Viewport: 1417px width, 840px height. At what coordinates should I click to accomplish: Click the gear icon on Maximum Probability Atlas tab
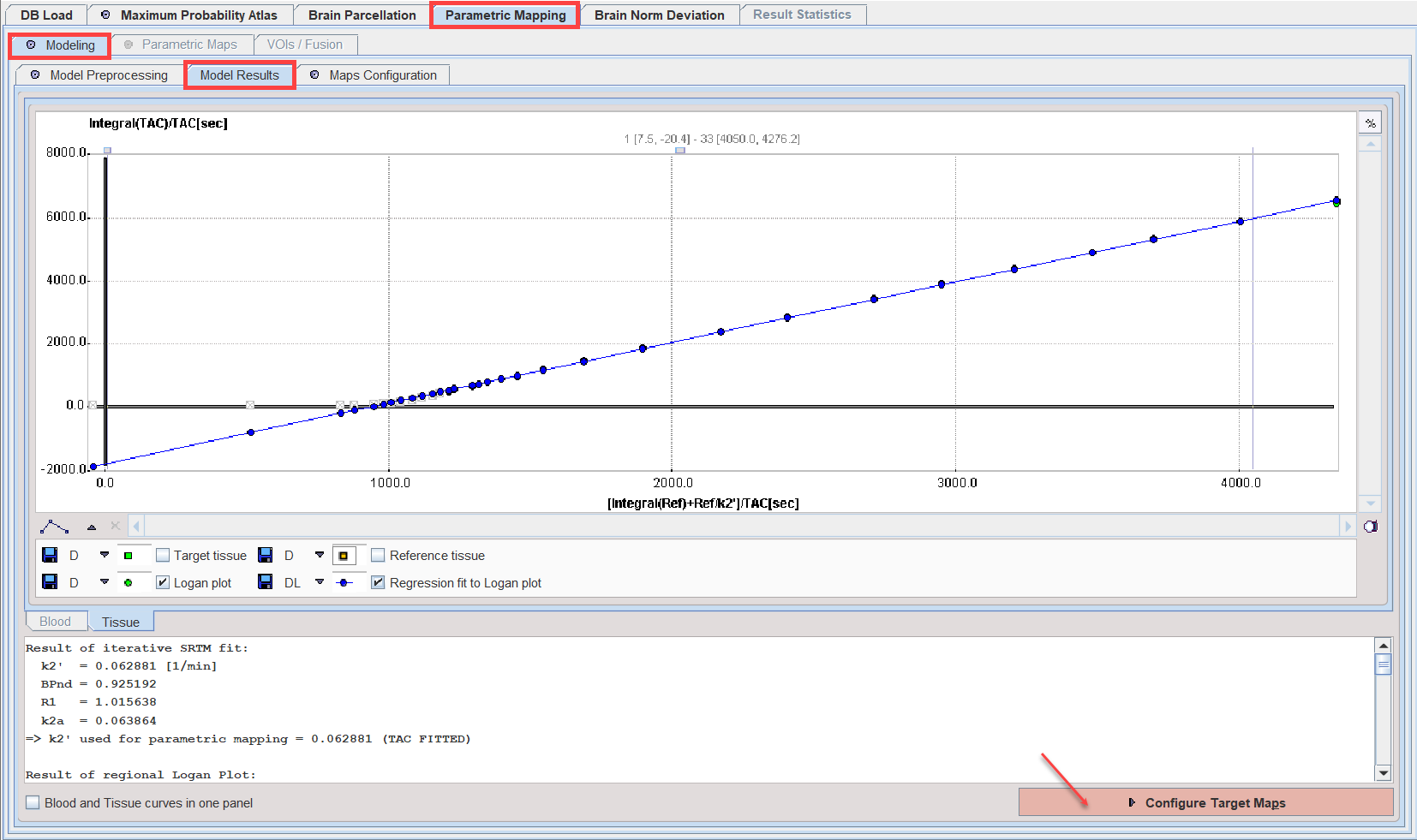[105, 15]
